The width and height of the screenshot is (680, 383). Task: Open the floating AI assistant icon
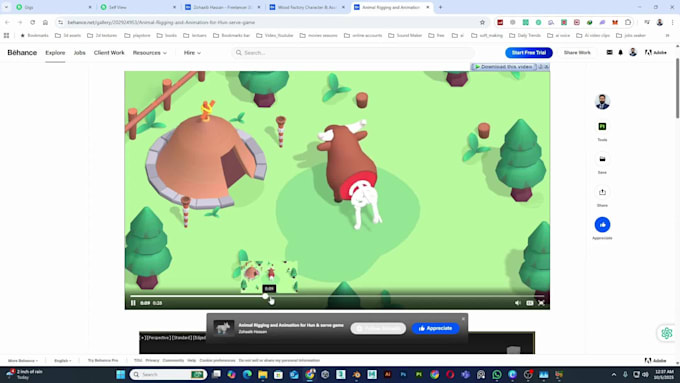(x=667, y=333)
